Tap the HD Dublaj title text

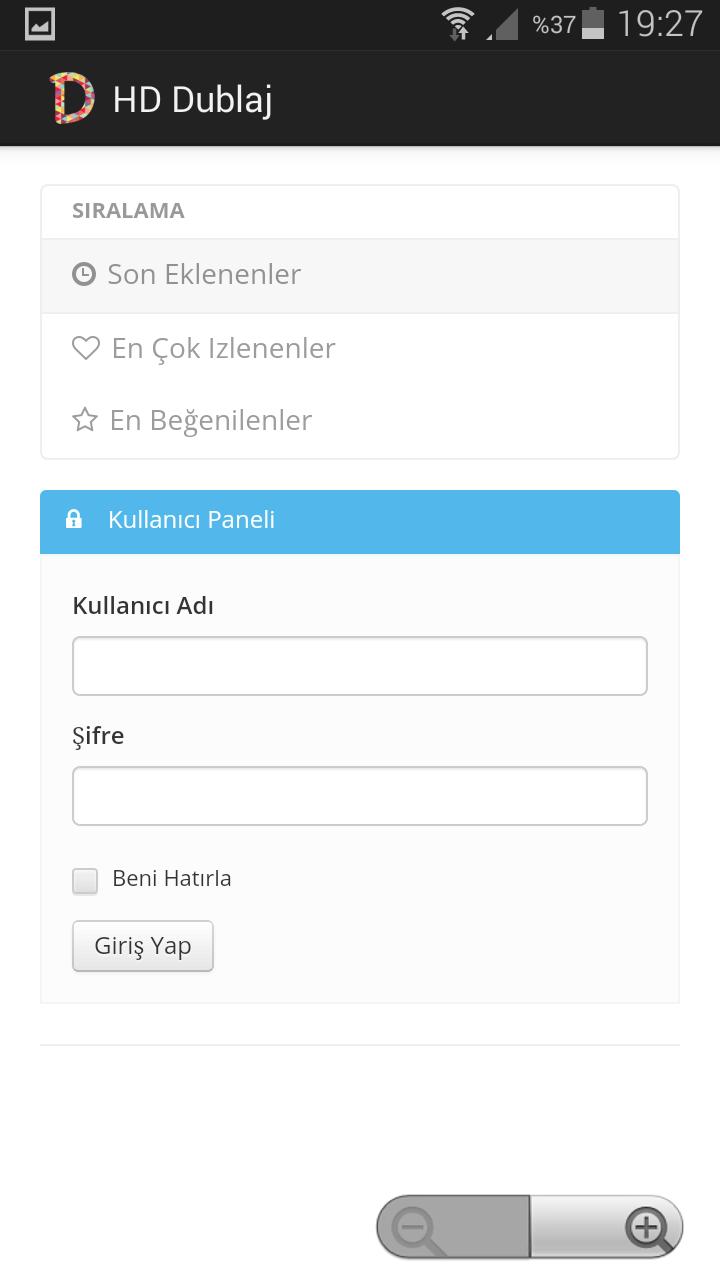click(192, 100)
